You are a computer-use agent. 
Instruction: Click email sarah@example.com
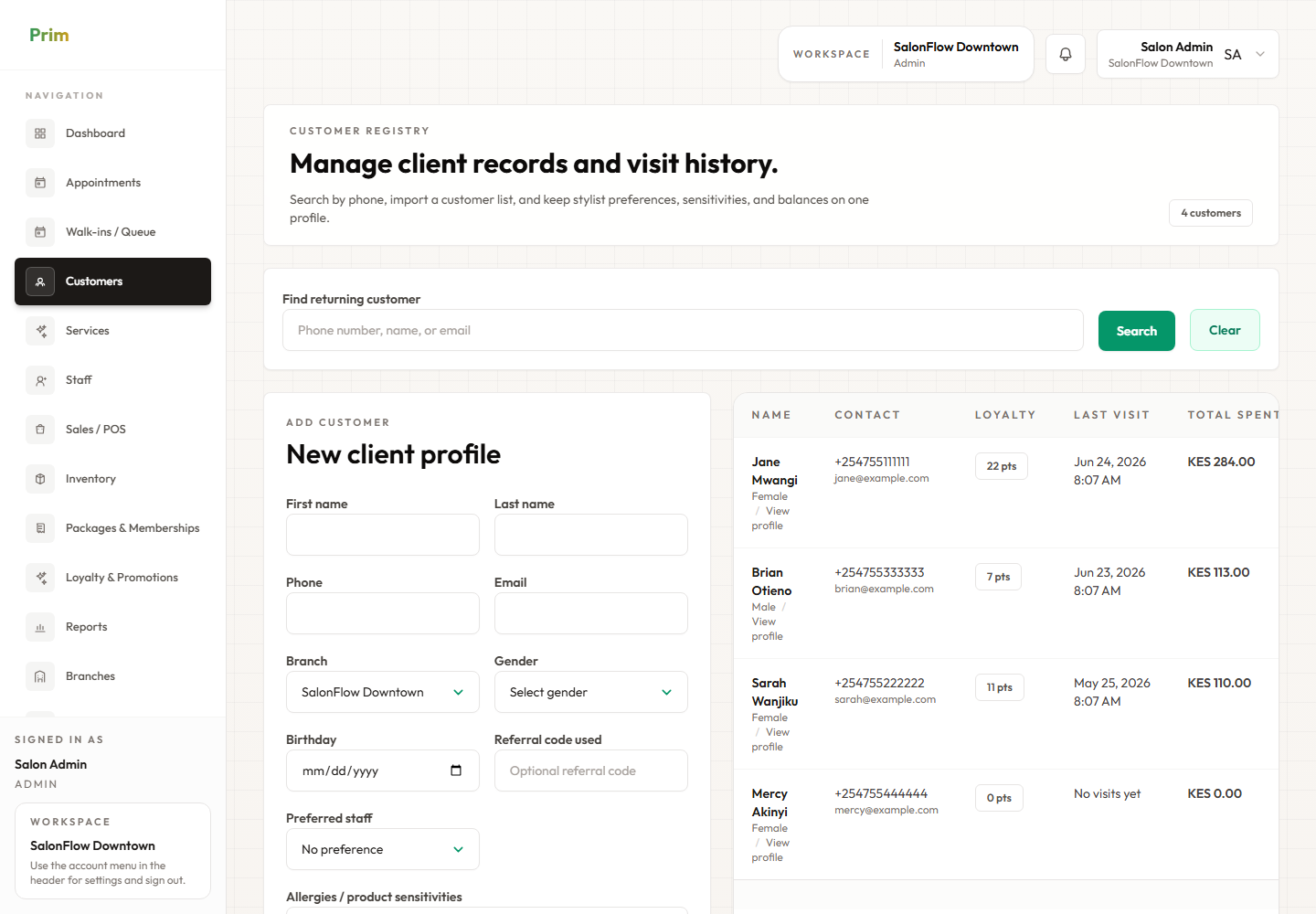click(885, 699)
